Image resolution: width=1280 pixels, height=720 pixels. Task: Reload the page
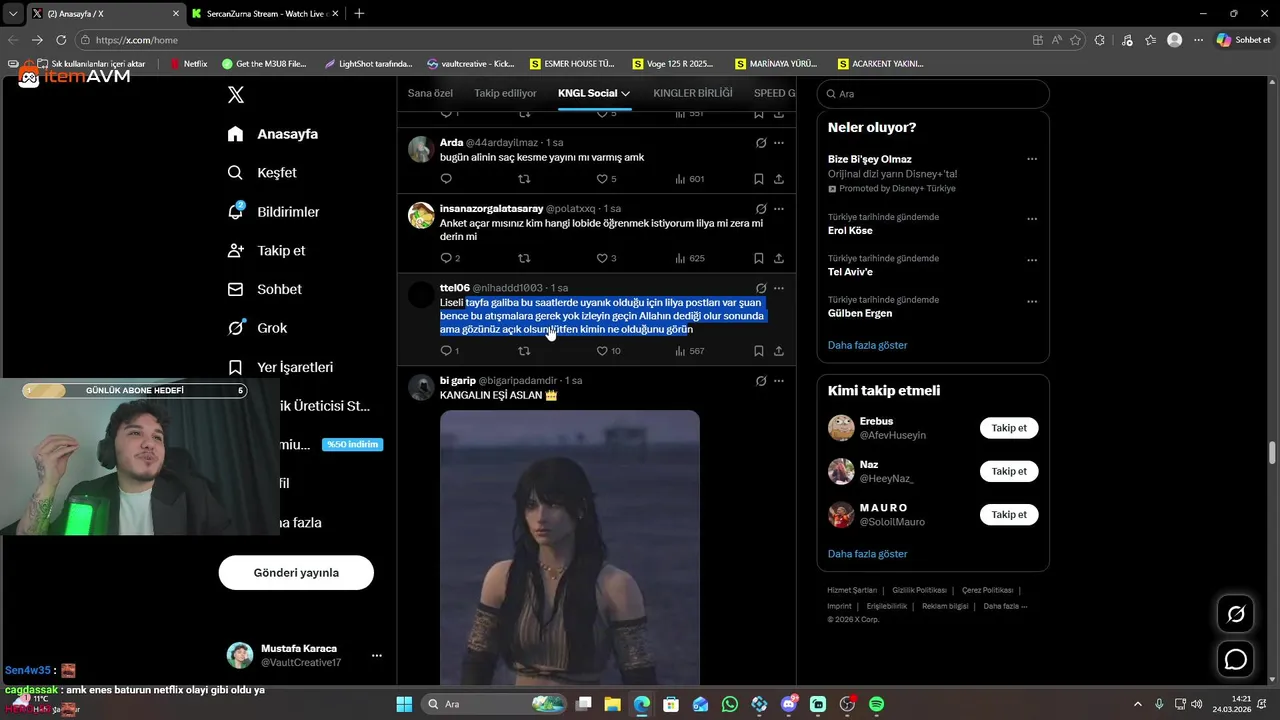click(61, 40)
